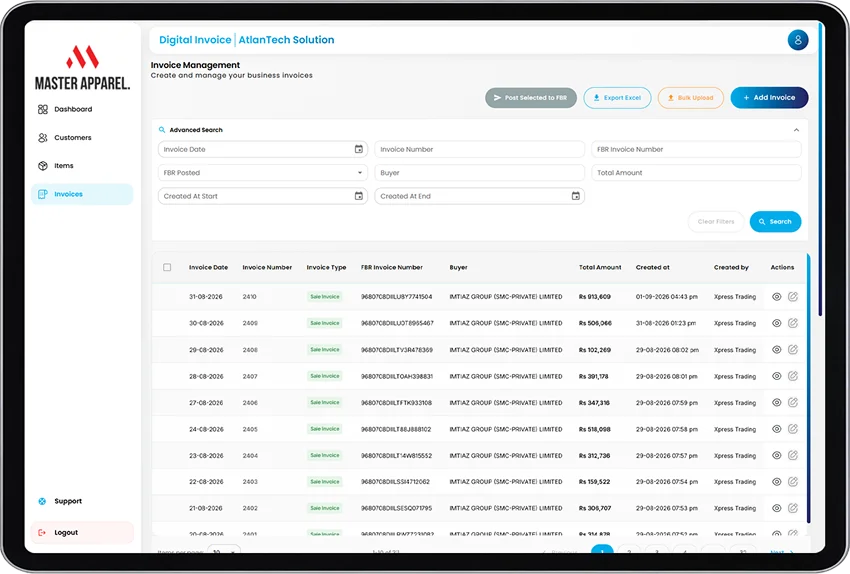This screenshot has height=574, width=850.
Task: Open Items in the sidebar
Action: tap(56, 166)
